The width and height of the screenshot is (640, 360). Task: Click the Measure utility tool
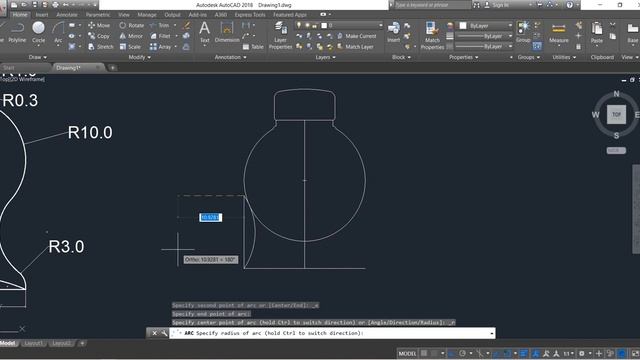point(559,33)
